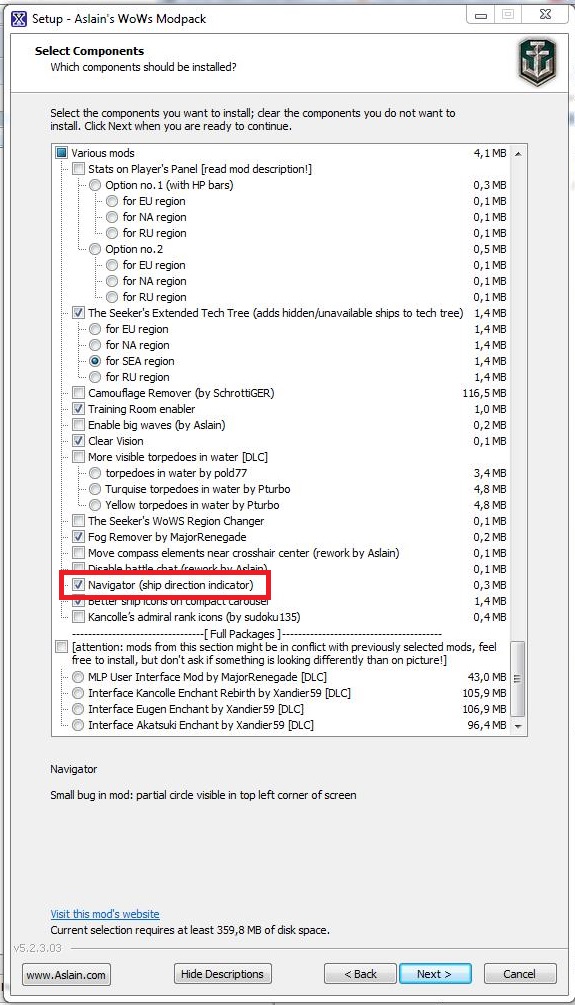575x1005 pixels.
Task: Select Turquise torpedoes in water by Pturbo
Action: pyautogui.click(x=96, y=490)
